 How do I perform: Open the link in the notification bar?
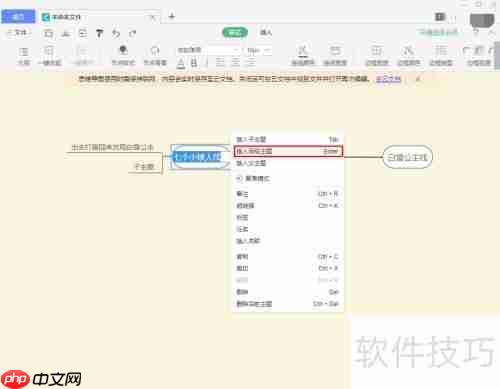tap(388, 79)
